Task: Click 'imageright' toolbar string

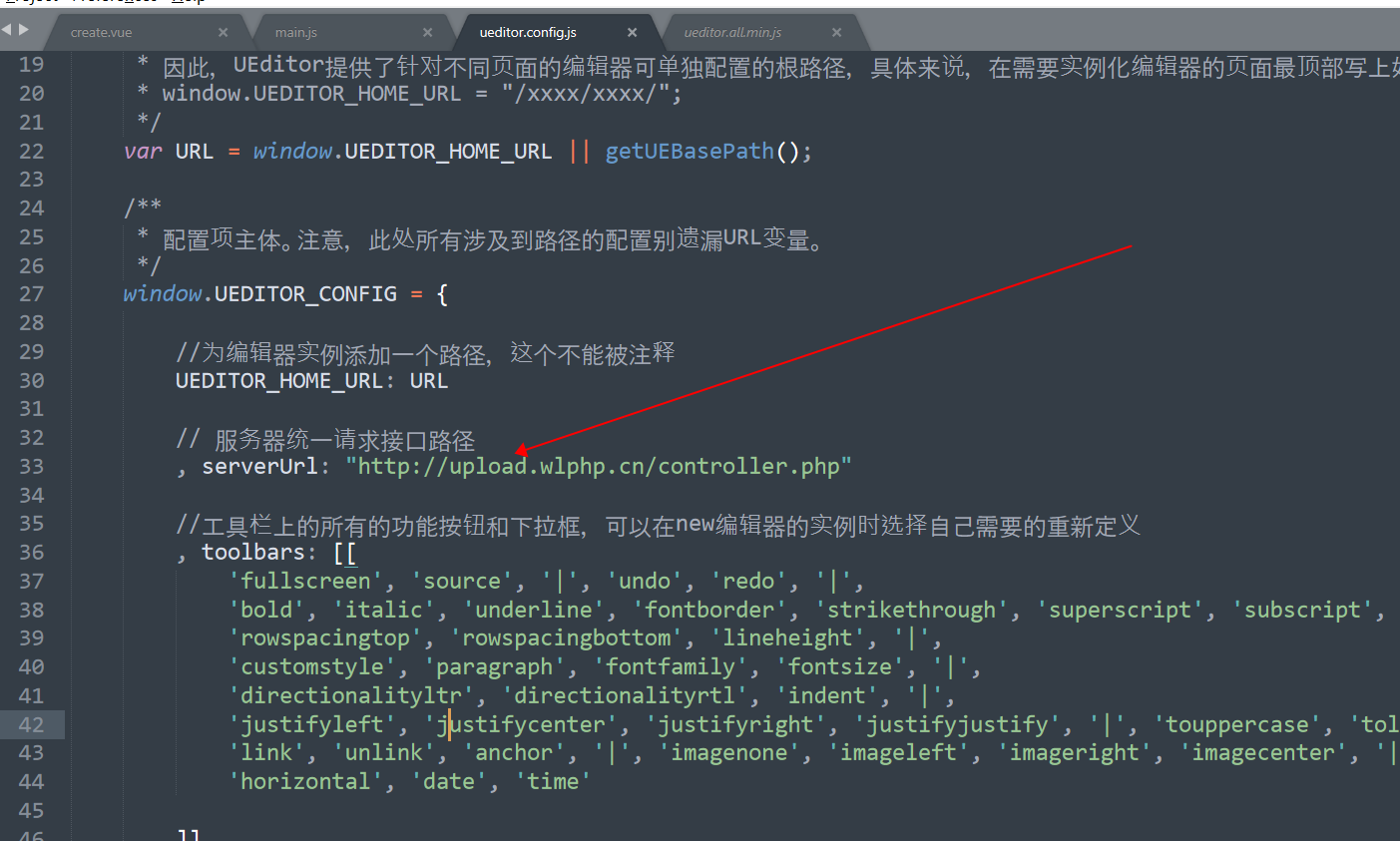Action: 1074,753
